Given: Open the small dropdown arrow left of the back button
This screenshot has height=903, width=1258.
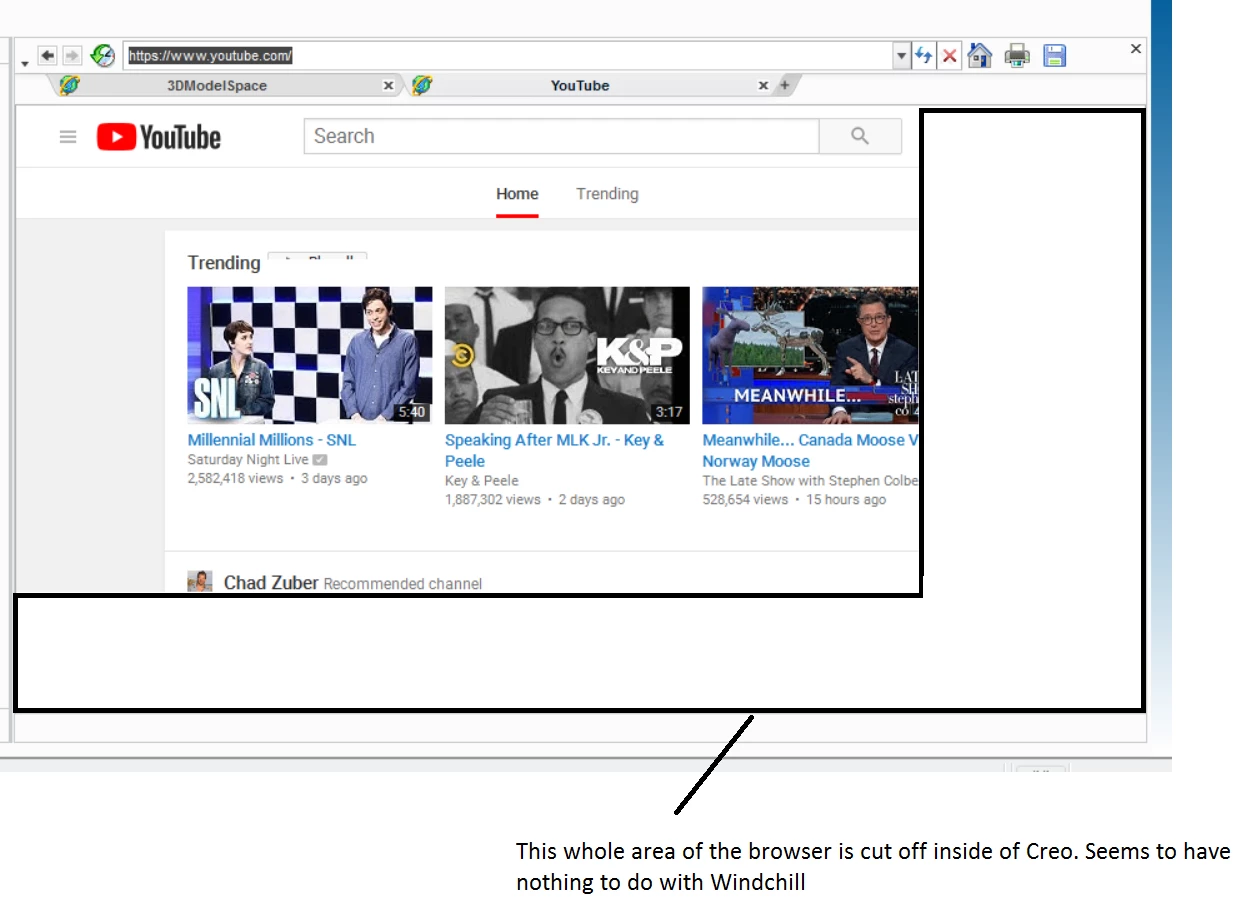Looking at the screenshot, I should click(x=24, y=64).
